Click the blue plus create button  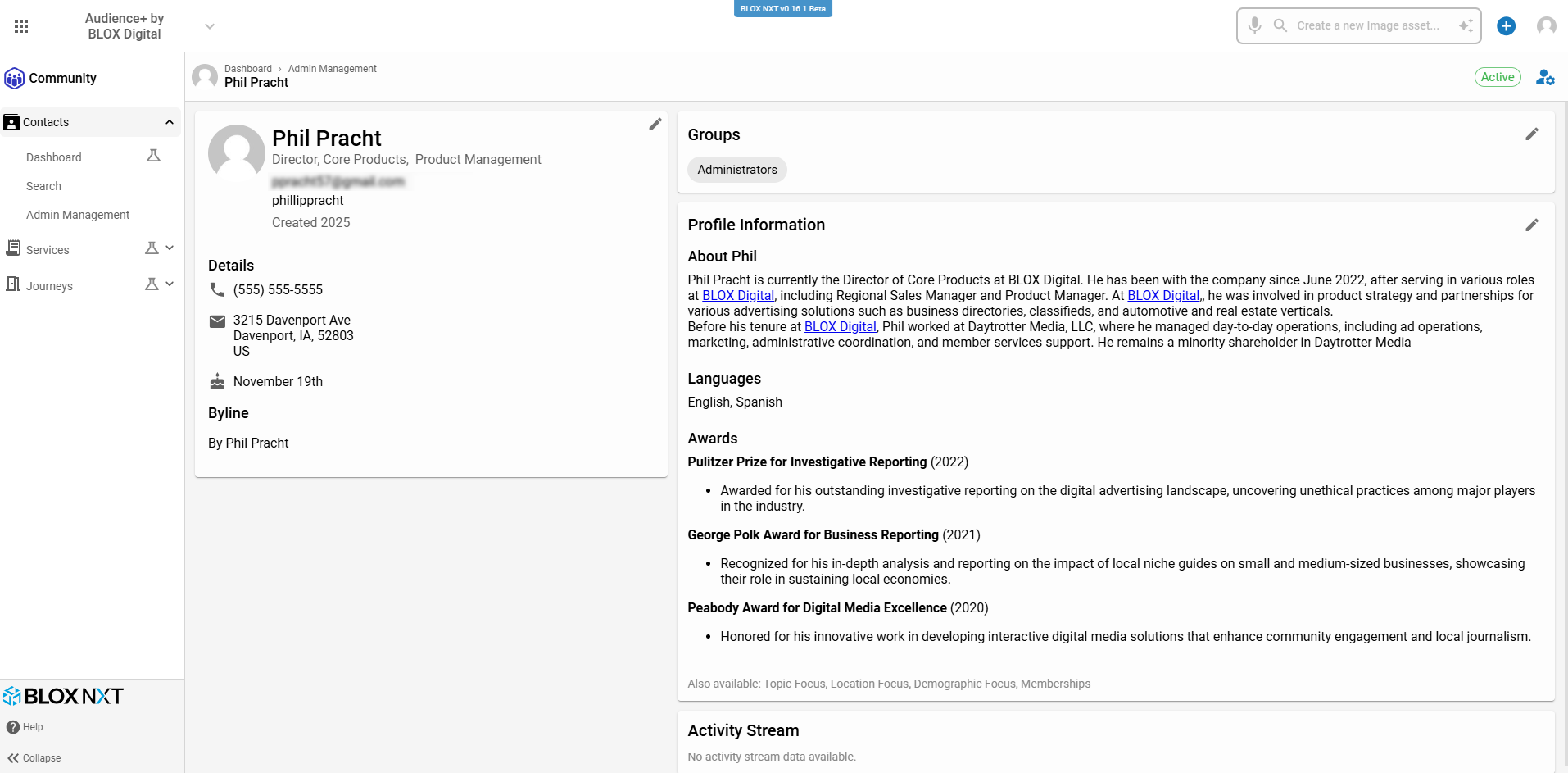coord(1506,26)
